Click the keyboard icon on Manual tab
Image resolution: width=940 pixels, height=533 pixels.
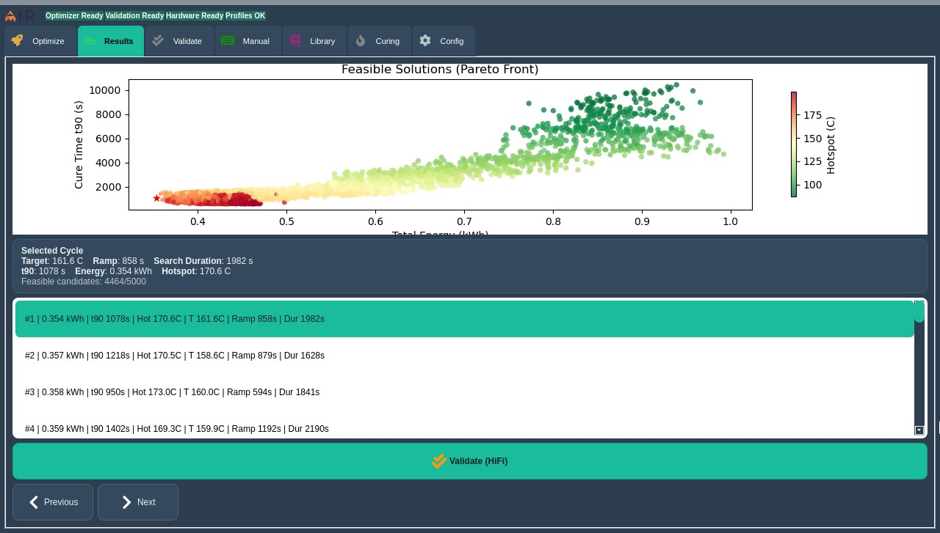[228, 40]
